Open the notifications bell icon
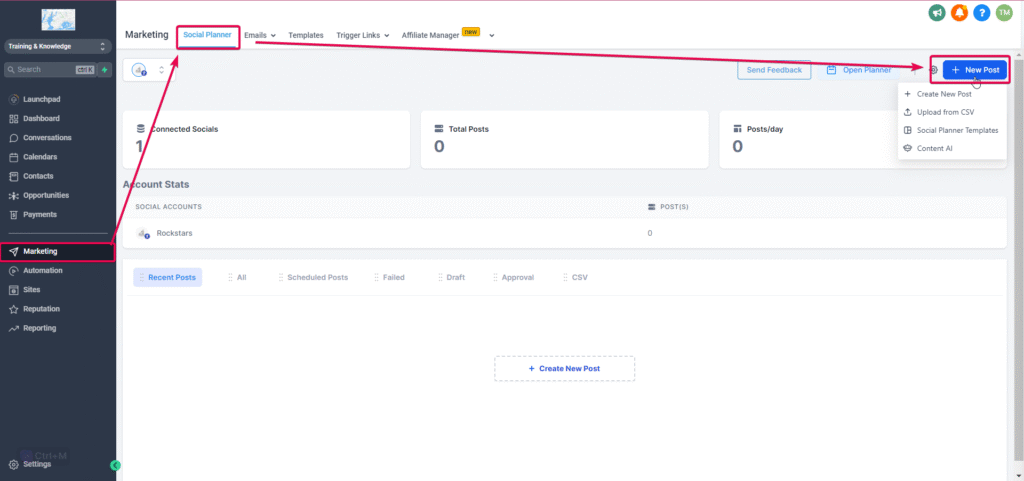Screen dimensions: 1024x481 tap(959, 13)
